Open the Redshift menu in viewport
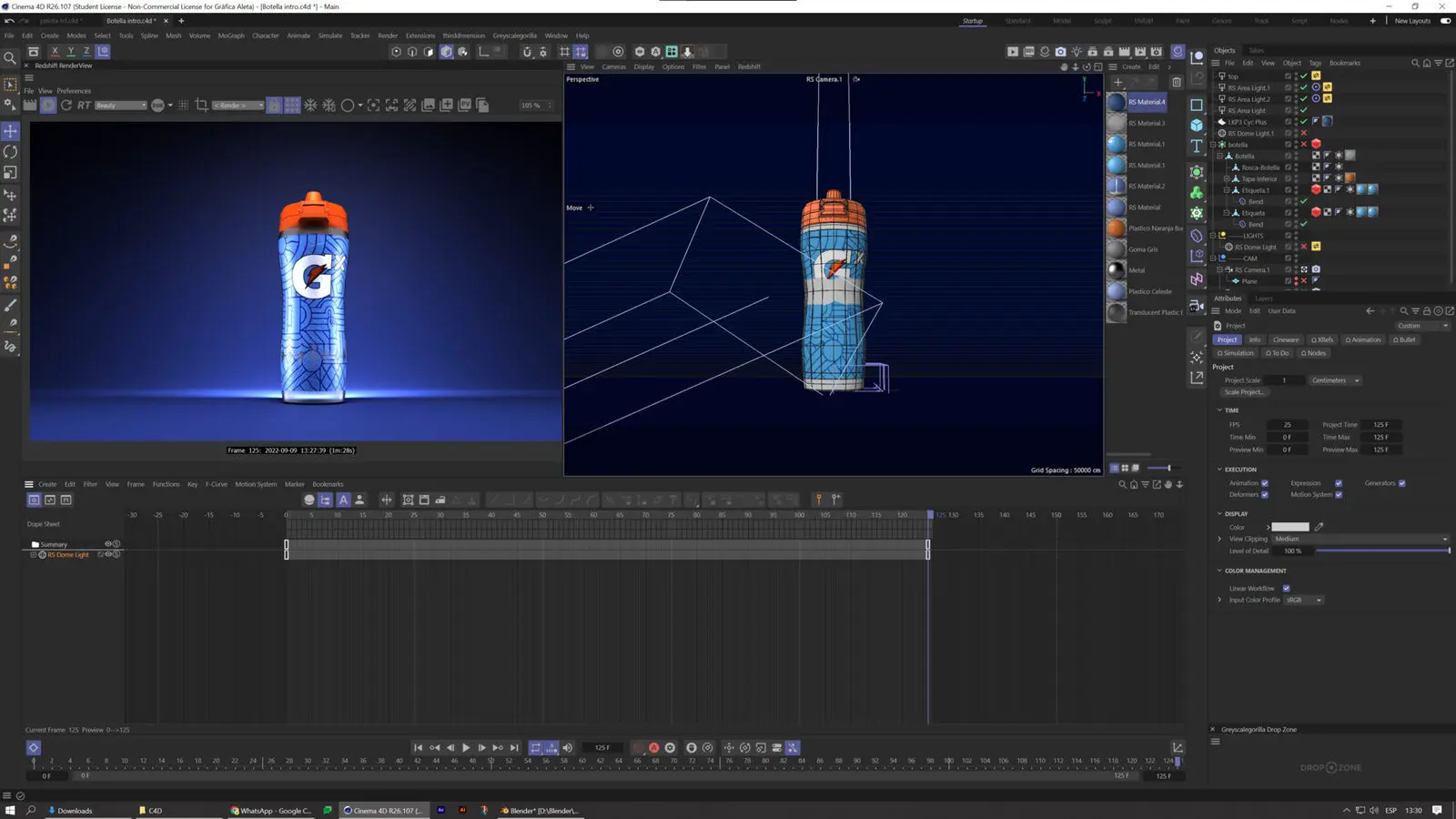Screen dimensions: 1456x819 749,66
